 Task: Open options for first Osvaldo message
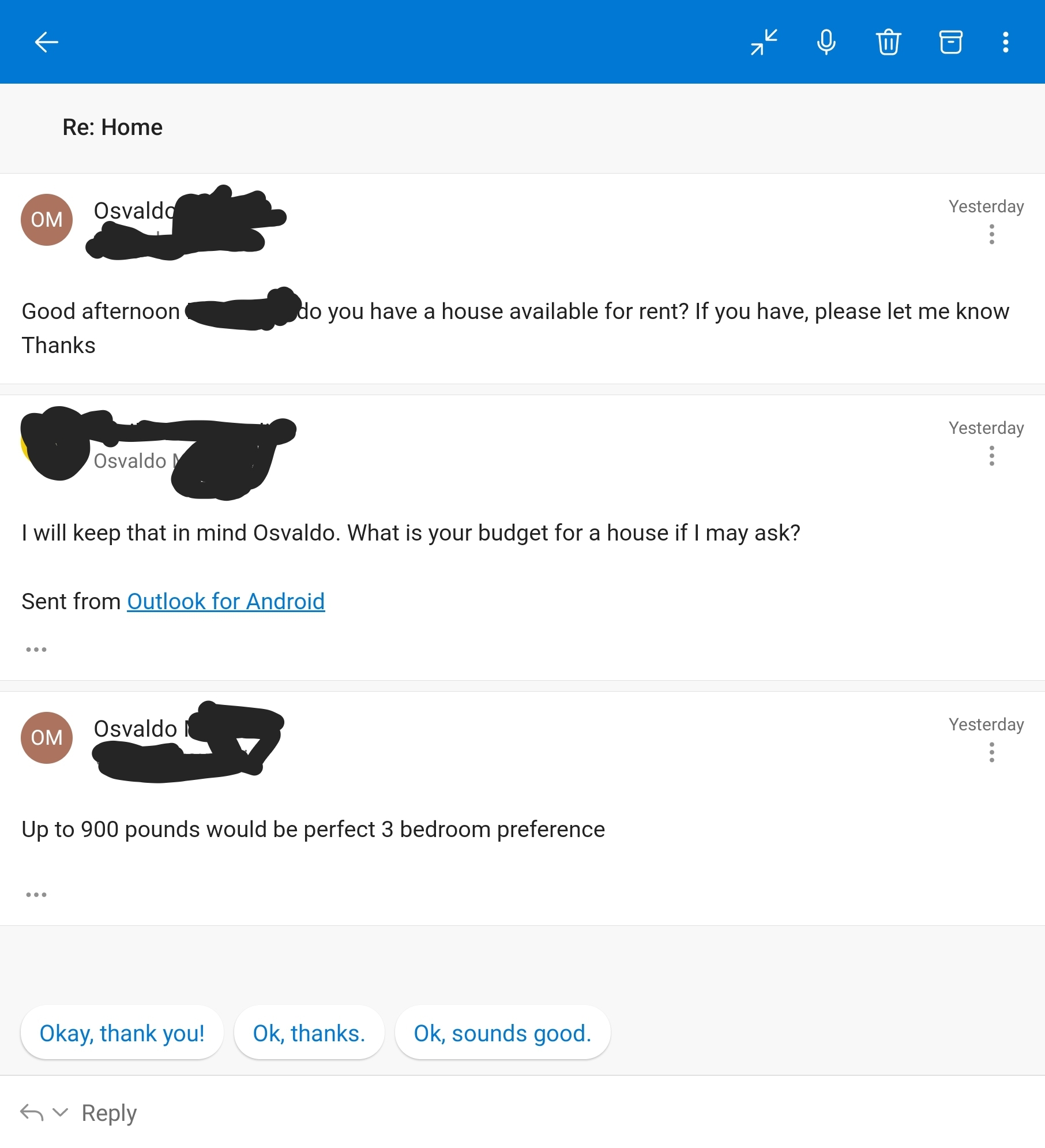coord(992,234)
